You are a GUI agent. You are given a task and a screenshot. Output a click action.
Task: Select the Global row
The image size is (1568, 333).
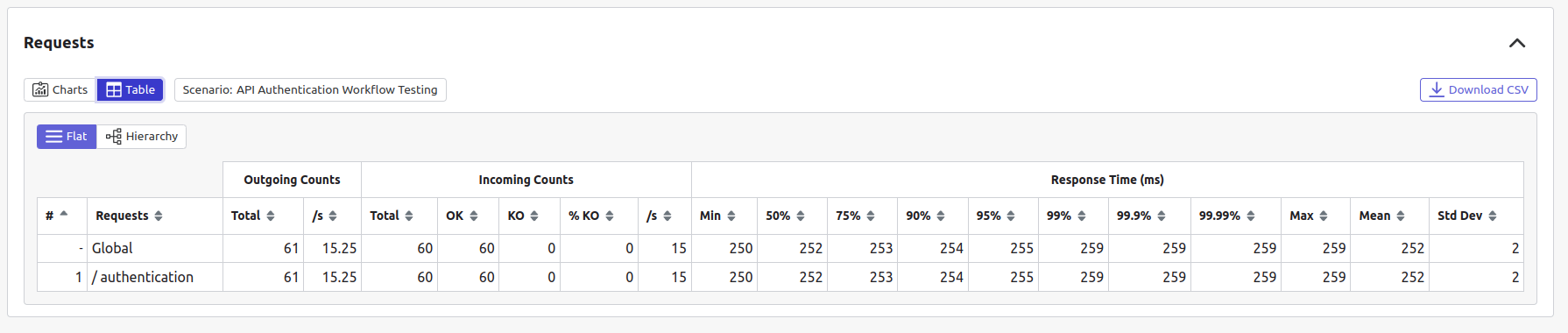pyautogui.click(x=780, y=248)
